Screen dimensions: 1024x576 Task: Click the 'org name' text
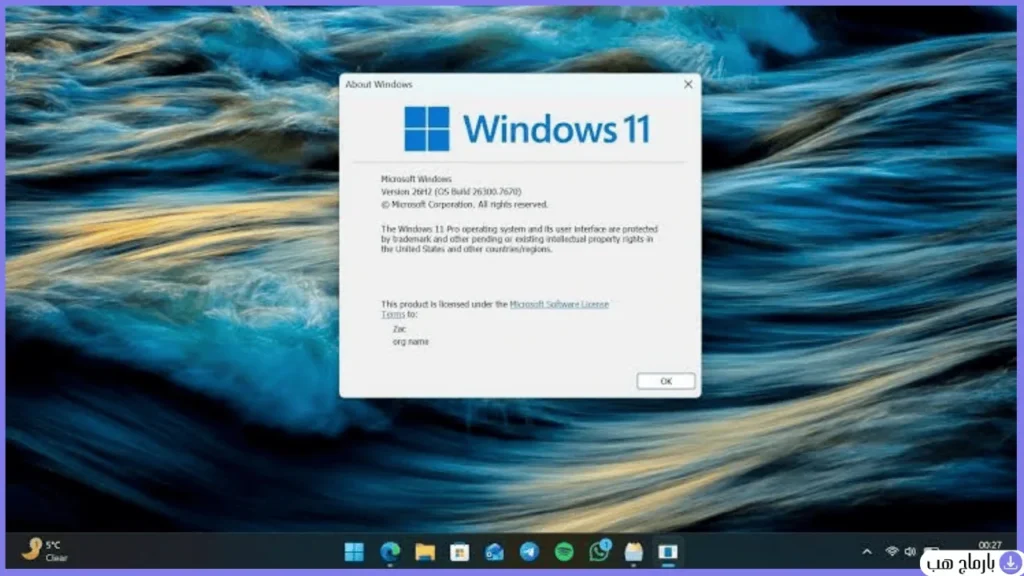(411, 342)
